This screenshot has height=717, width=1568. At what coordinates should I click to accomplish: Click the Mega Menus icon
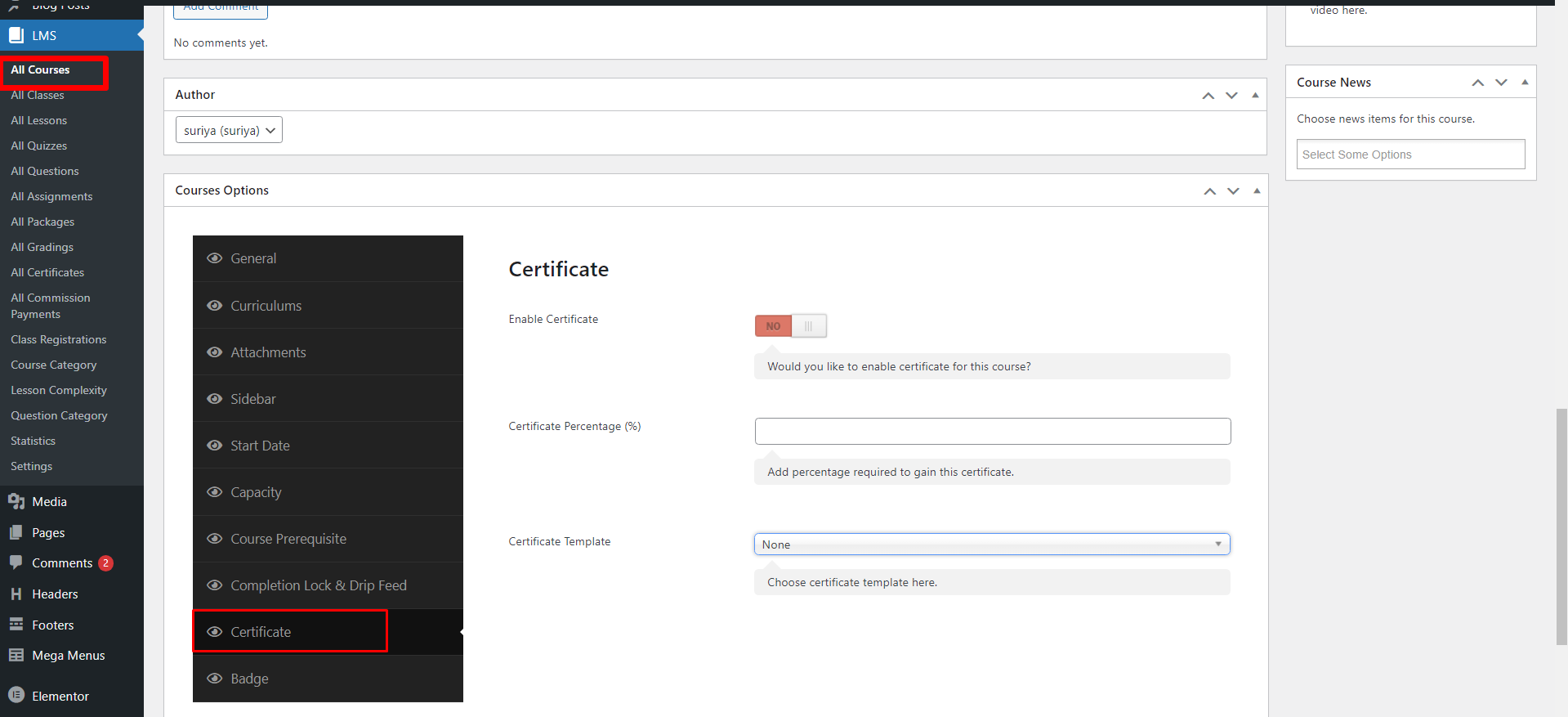point(16,655)
